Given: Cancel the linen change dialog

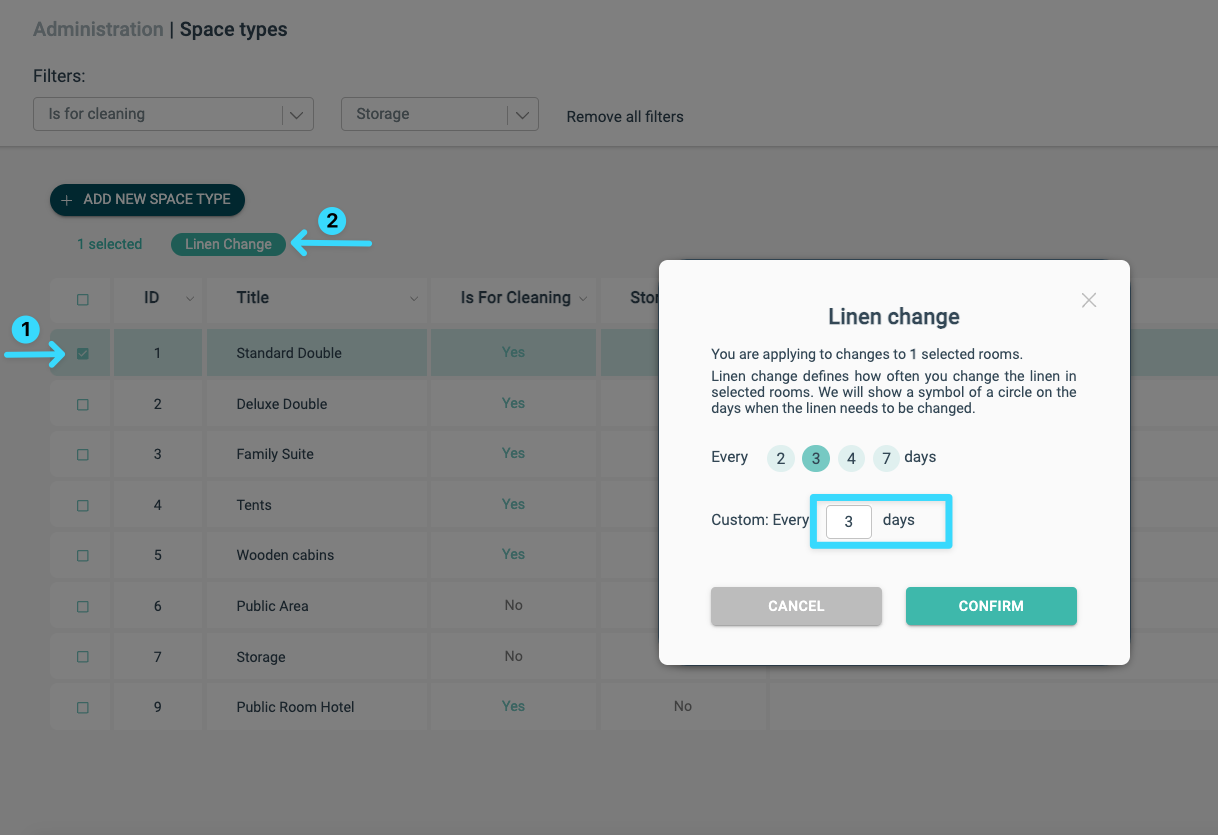Looking at the screenshot, I should [x=796, y=606].
